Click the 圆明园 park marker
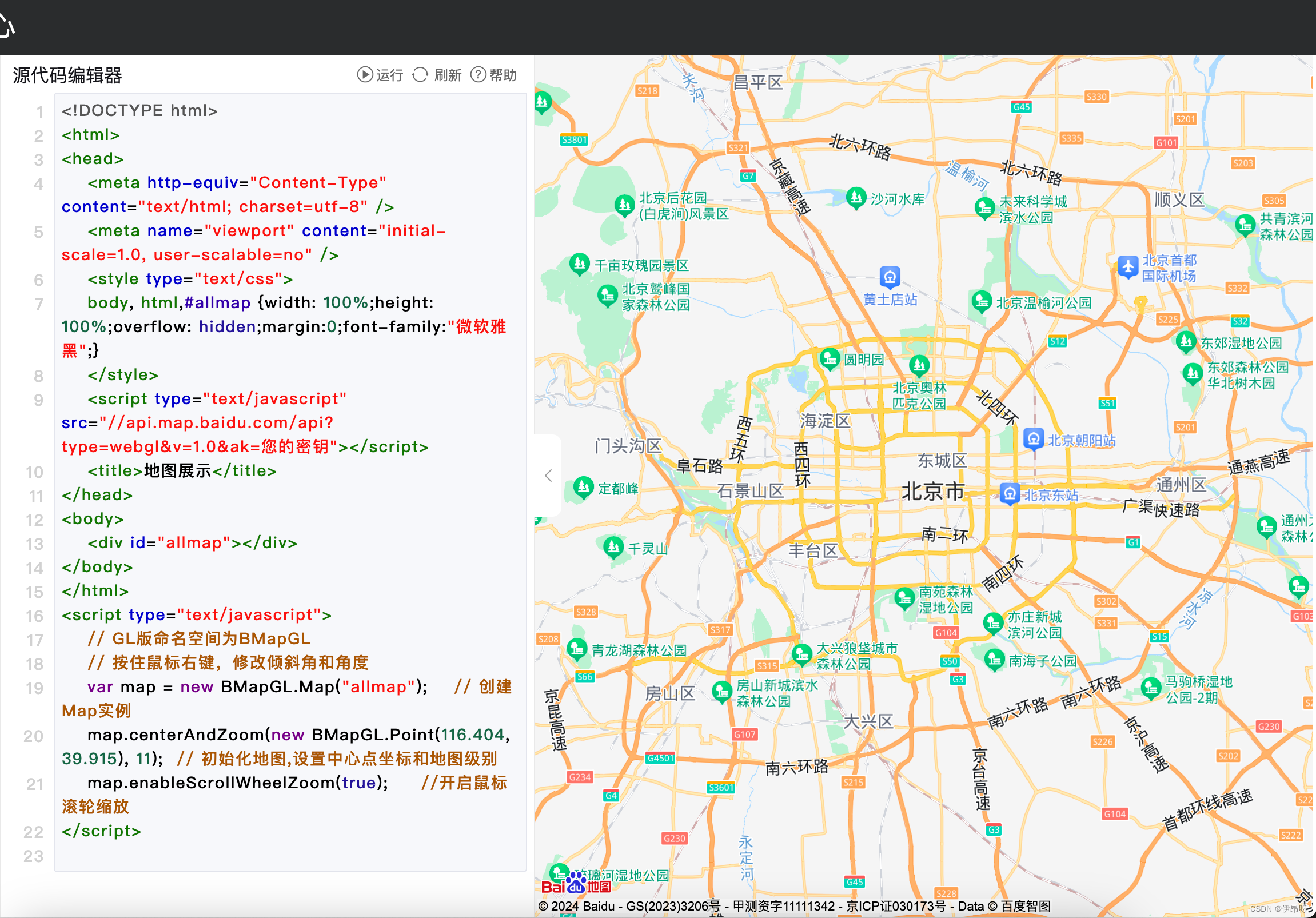 tap(830, 360)
